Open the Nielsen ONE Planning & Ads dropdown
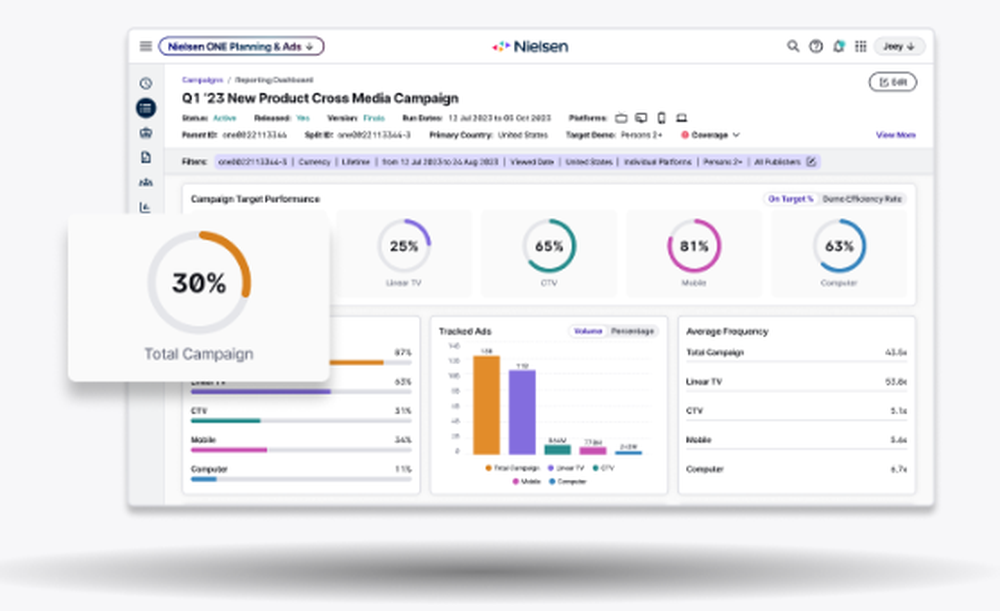1000x611 pixels. 241,46
